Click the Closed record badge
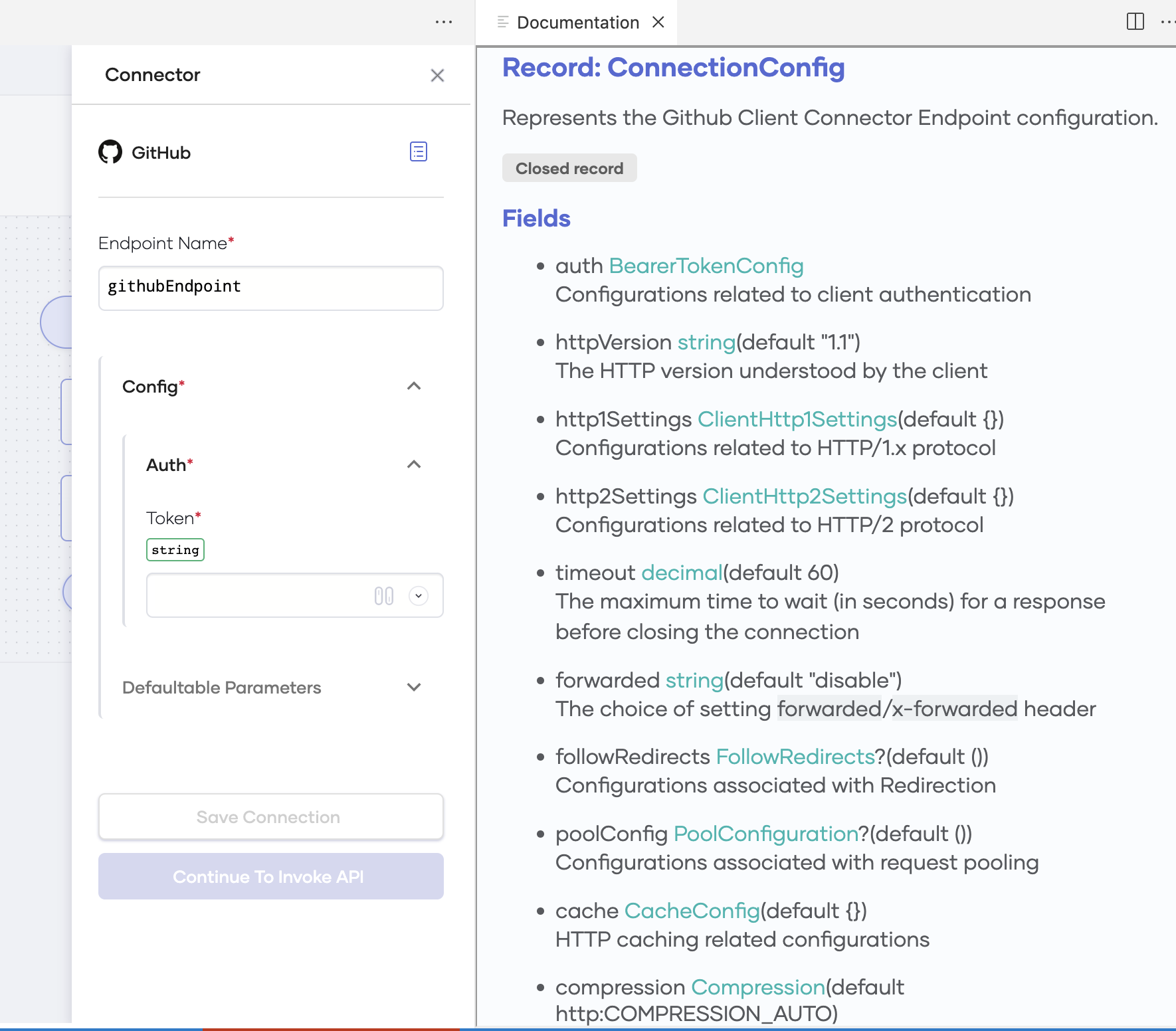 click(x=569, y=168)
